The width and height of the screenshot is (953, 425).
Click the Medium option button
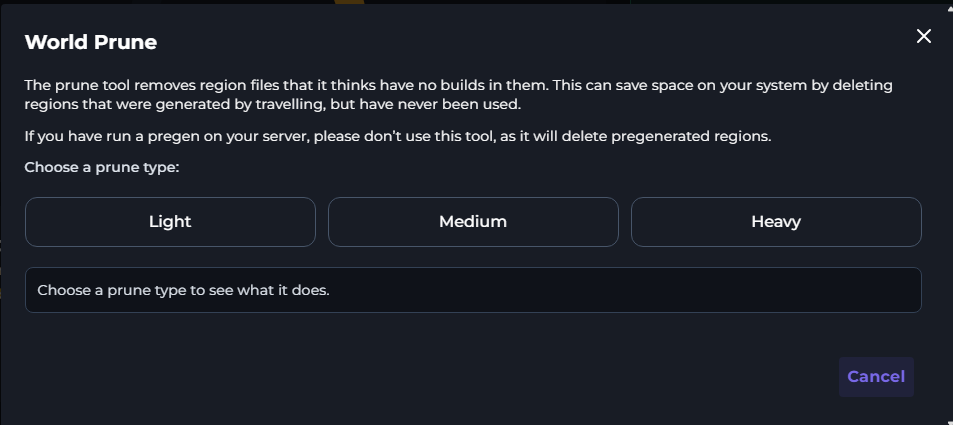pyautogui.click(x=473, y=222)
